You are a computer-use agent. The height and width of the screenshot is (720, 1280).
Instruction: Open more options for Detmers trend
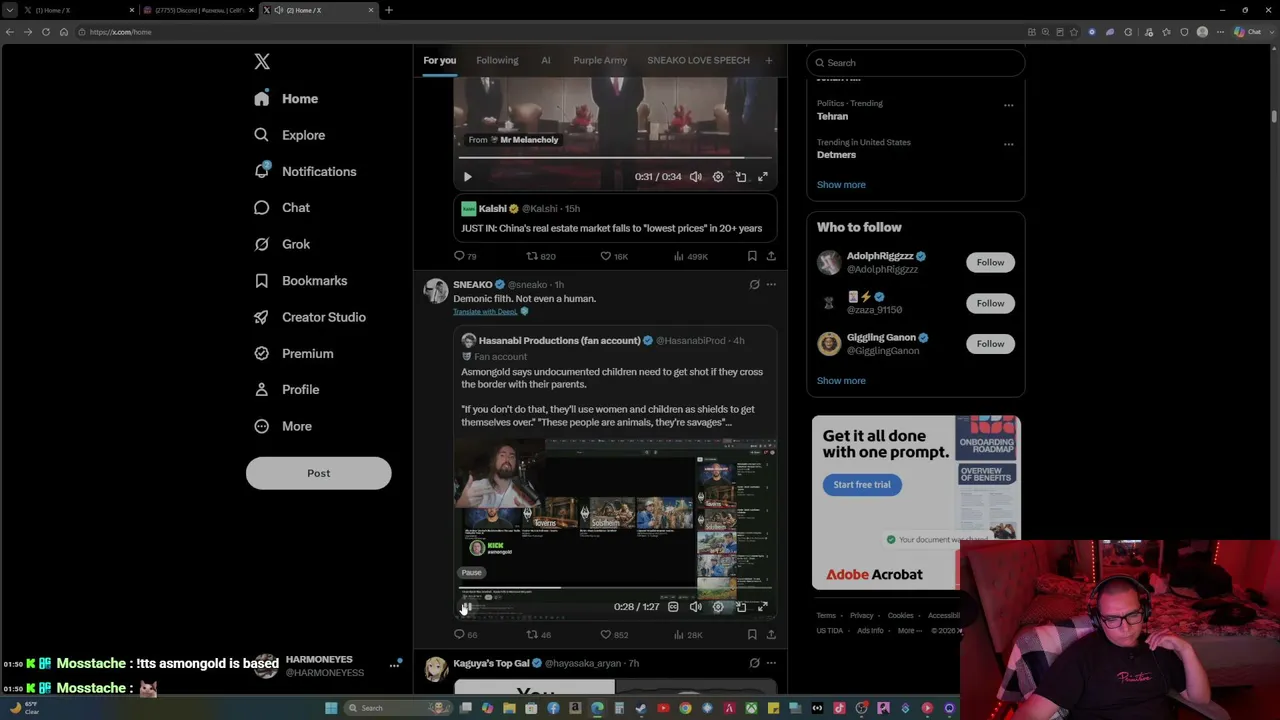pyautogui.click(x=1008, y=144)
